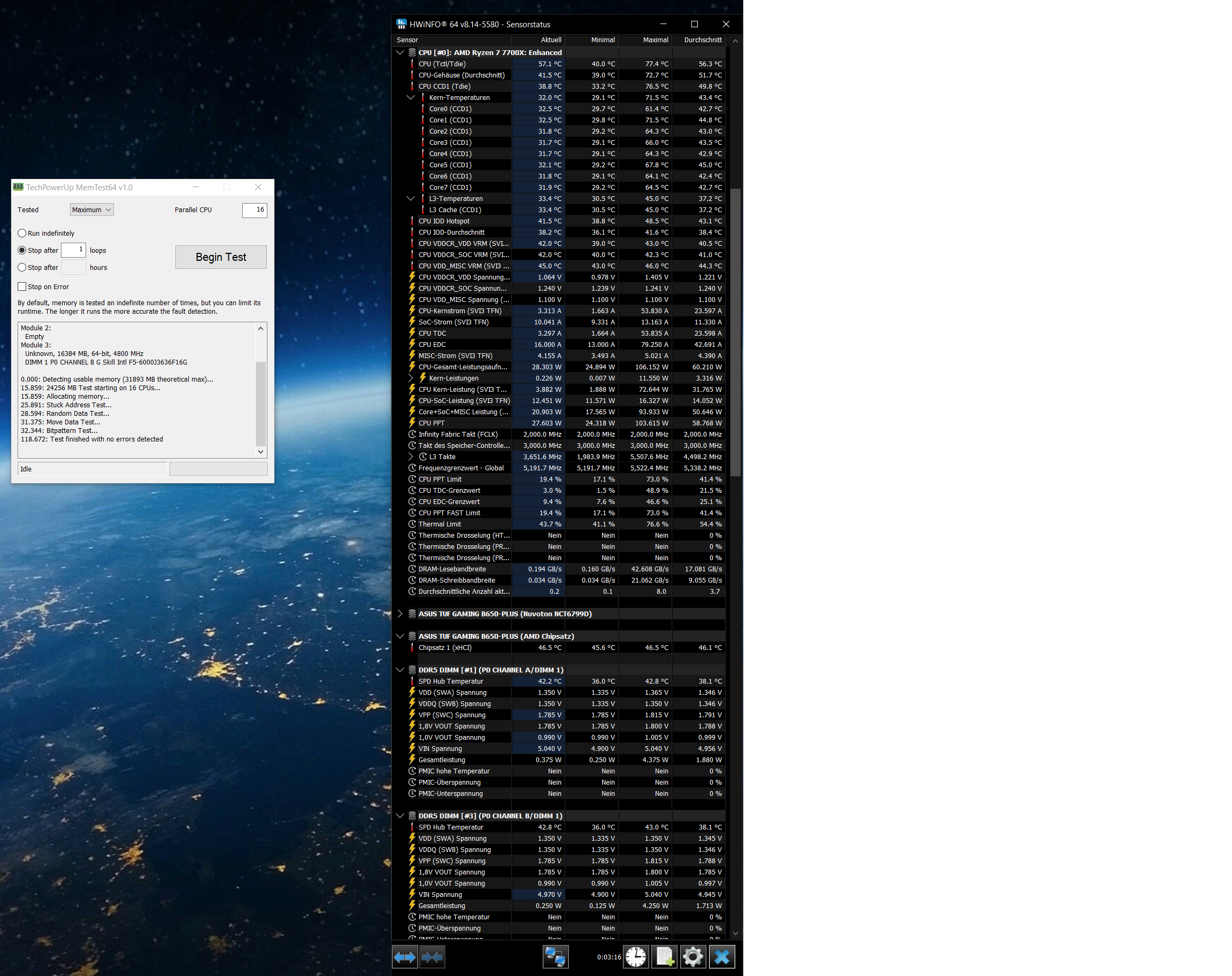The width and height of the screenshot is (1232, 976).
Task: Close sensors with blue X icon
Action: tap(722, 957)
